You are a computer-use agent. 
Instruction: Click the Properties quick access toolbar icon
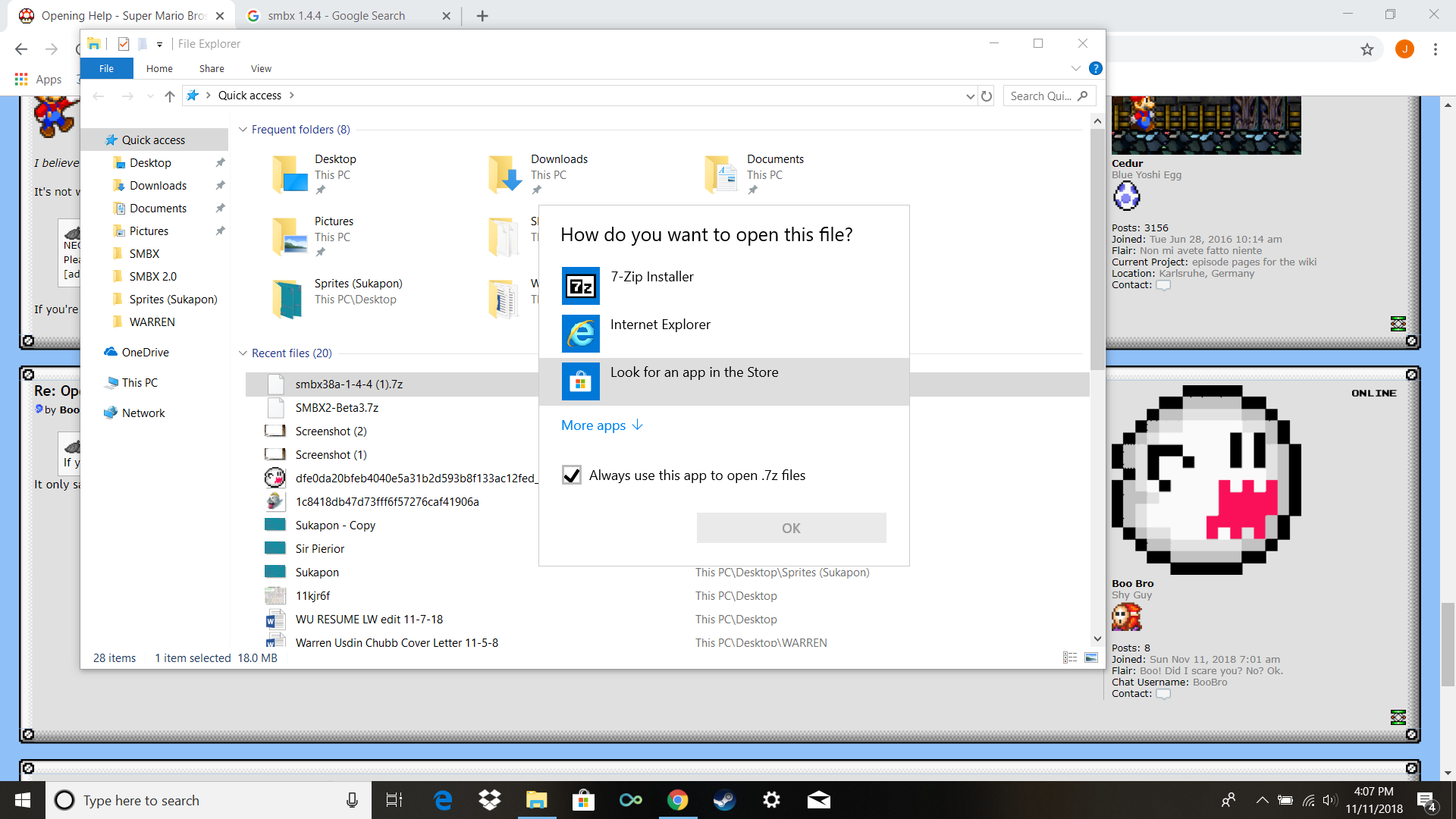point(124,44)
